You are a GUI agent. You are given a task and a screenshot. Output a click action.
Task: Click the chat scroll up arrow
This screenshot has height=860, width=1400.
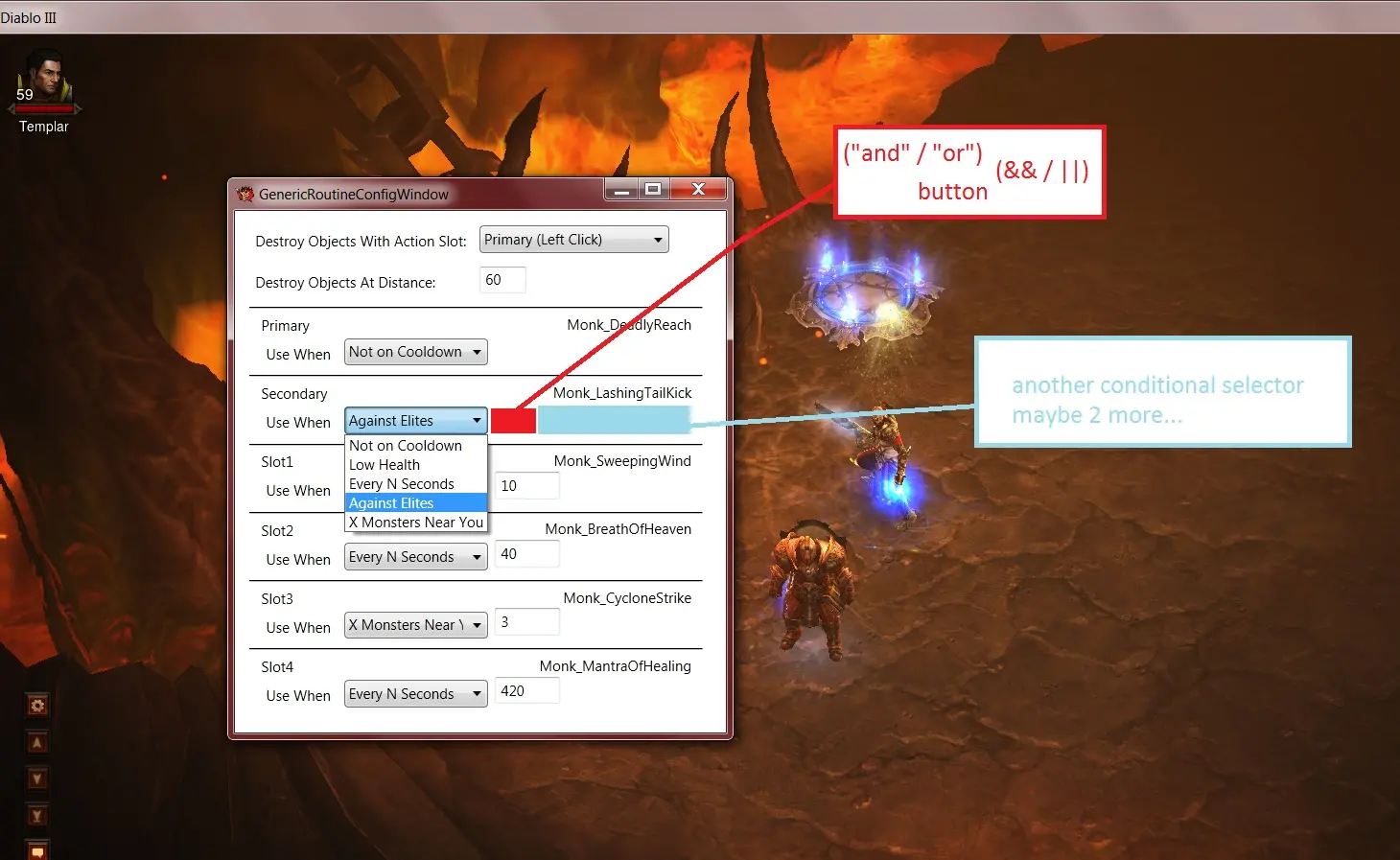pos(36,742)
